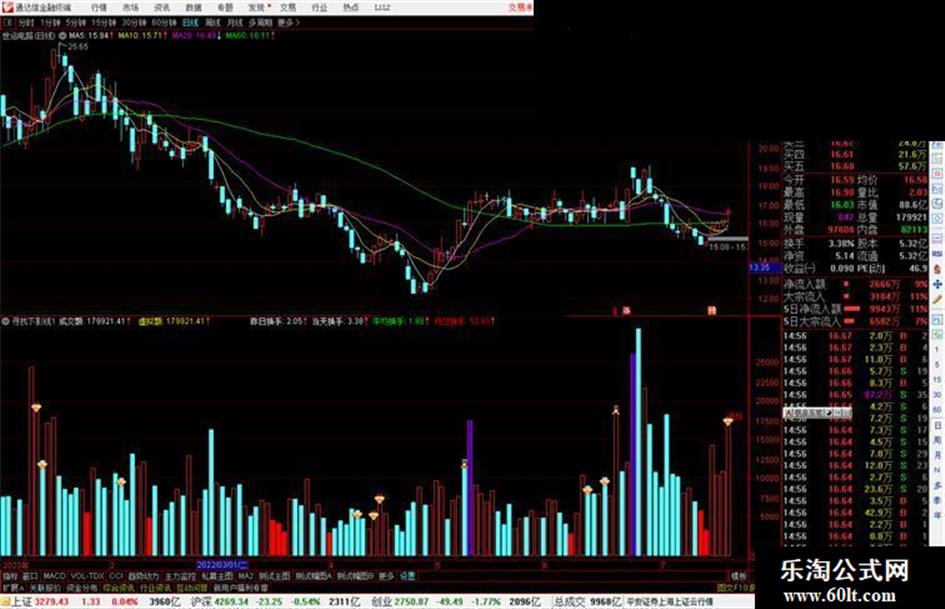Open the L1L2 menu
Viewport: 945px width, 609px height.
(x=381, y=8)
